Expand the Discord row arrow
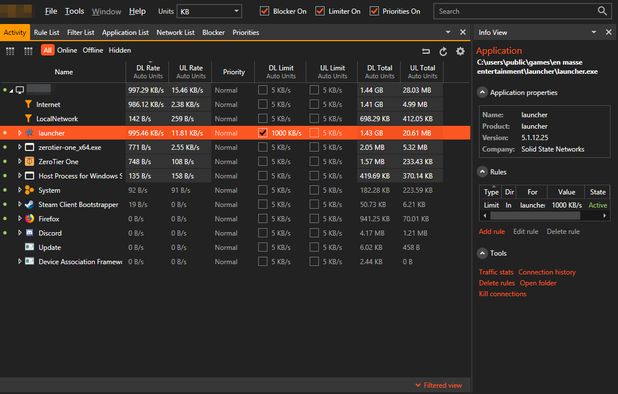This screenshot has width=618, height=394. [x=19, y=232]
